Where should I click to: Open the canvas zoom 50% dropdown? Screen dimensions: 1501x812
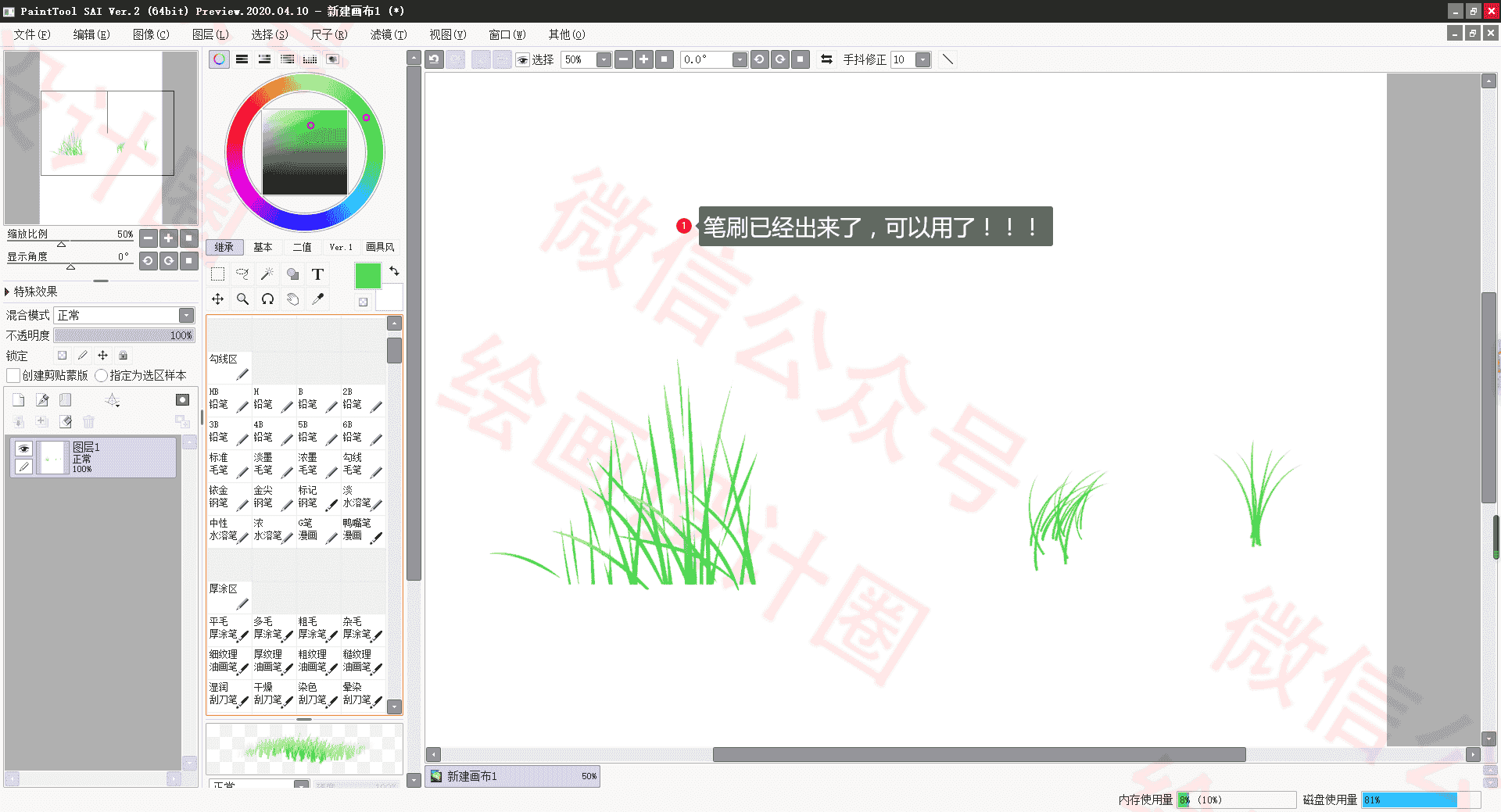[604, 60]
